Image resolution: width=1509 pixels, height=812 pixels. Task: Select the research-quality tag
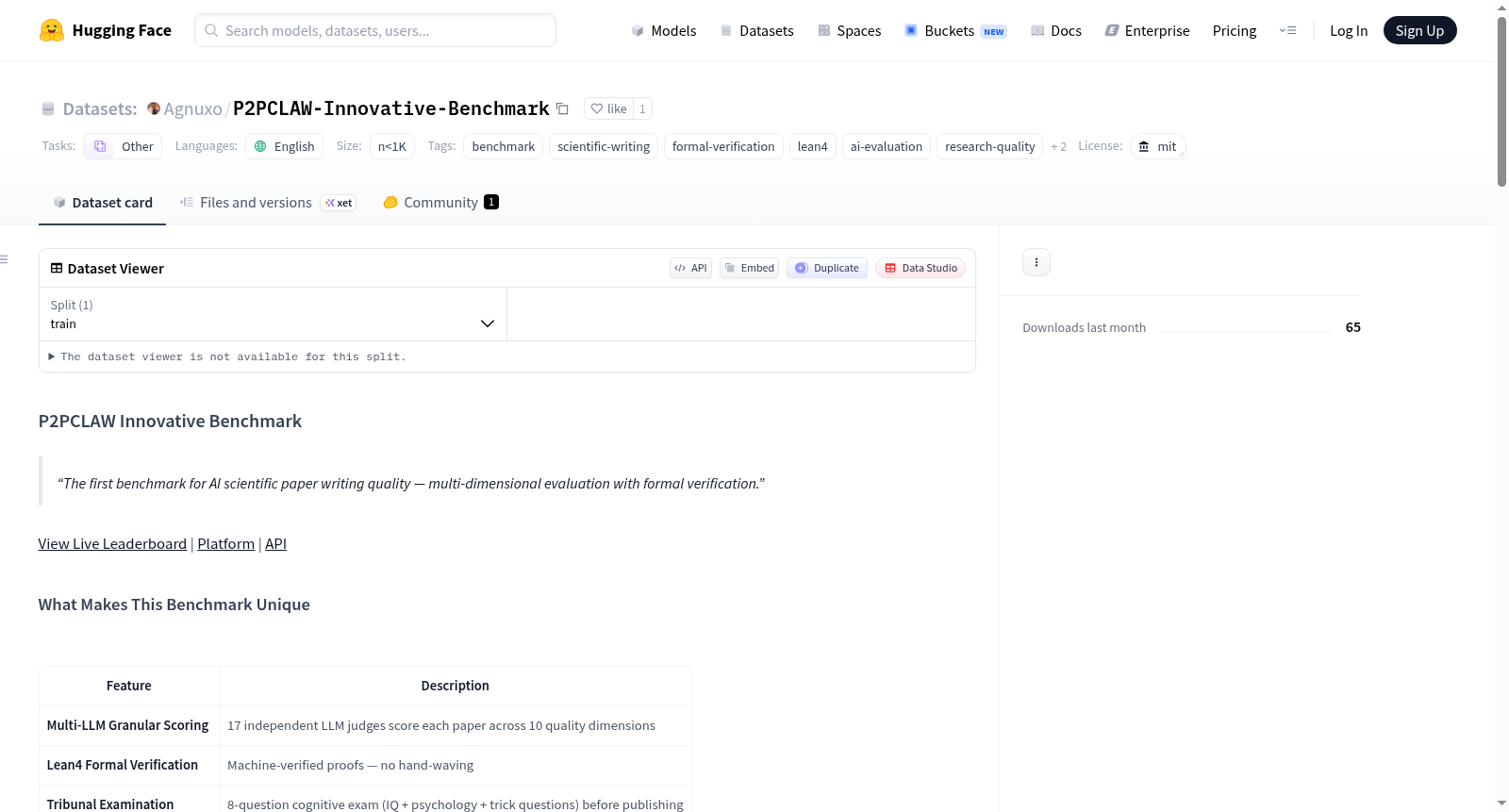[x=990, y=146]
